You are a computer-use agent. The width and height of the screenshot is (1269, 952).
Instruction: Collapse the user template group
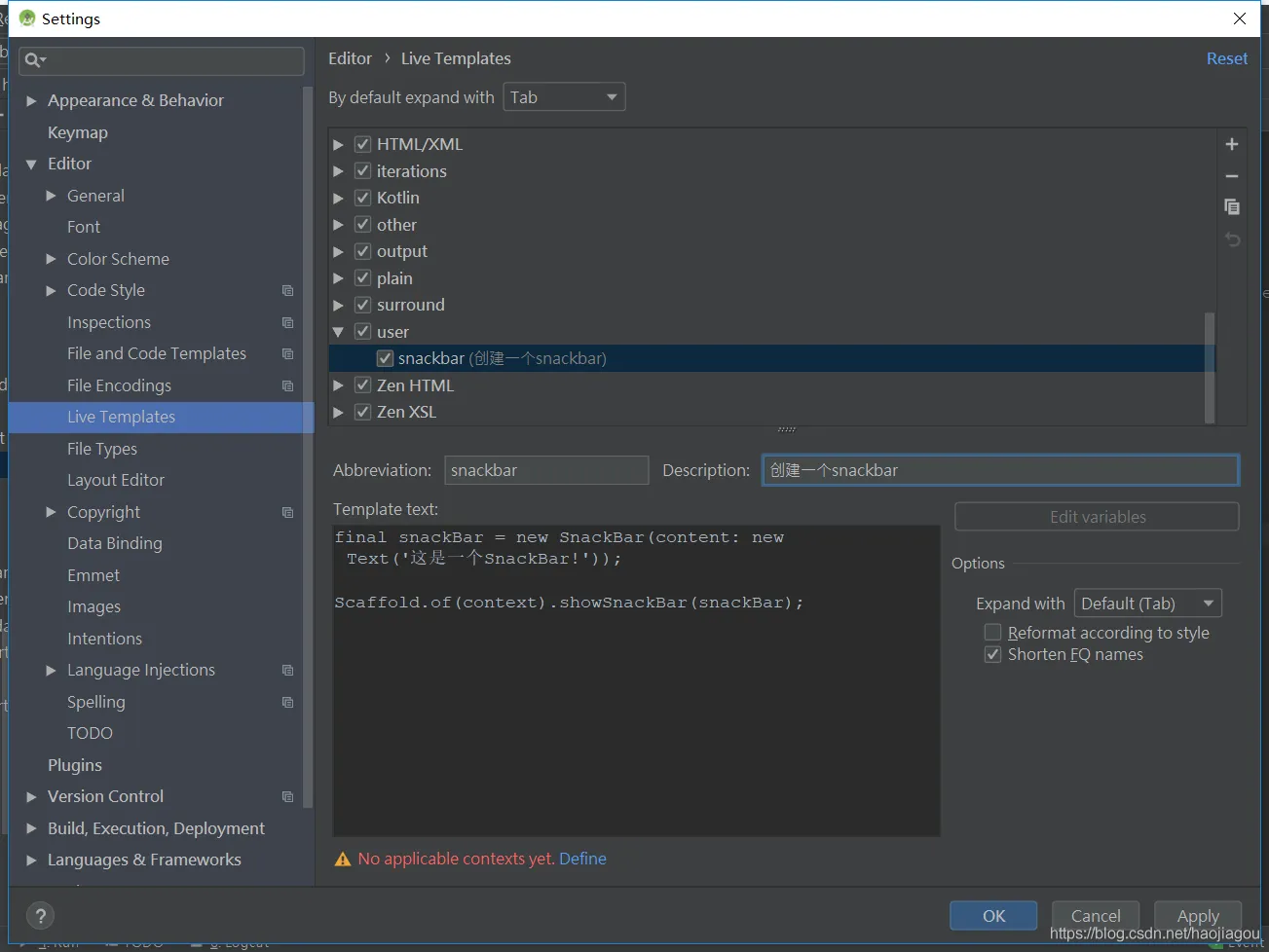[338, 332]
